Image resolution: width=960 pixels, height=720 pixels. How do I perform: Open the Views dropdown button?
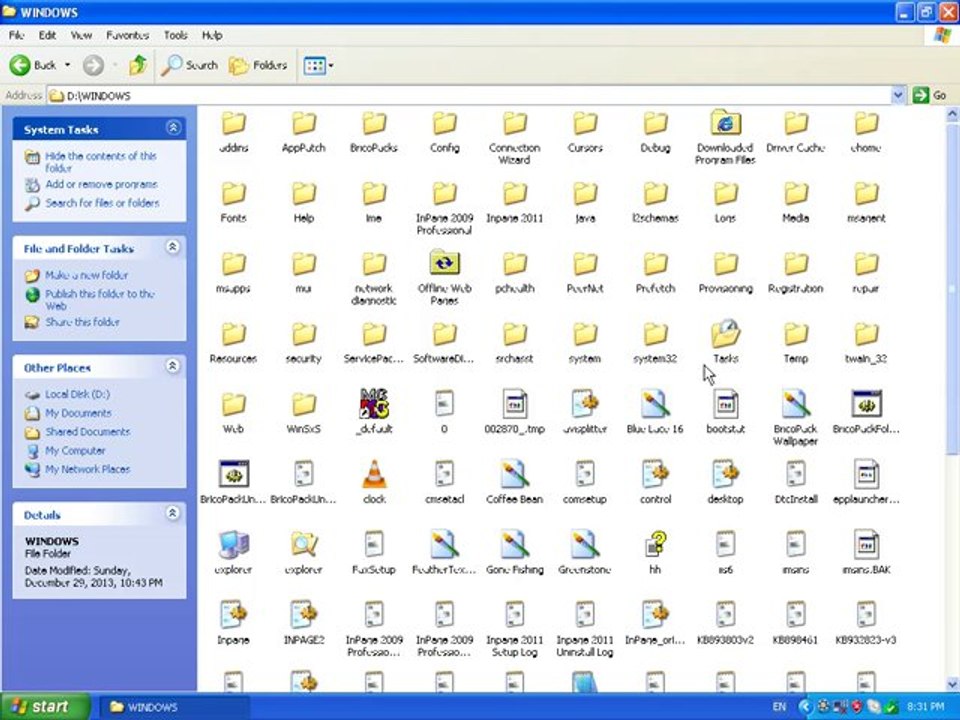(318, 65)
